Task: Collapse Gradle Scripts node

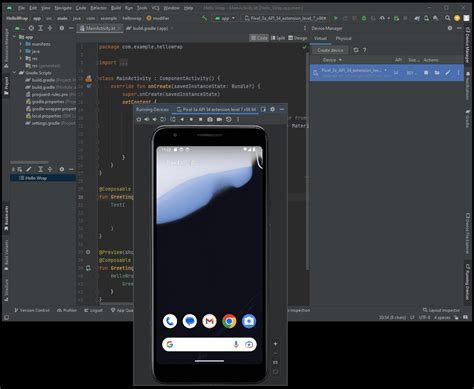Action: point(15,73)
